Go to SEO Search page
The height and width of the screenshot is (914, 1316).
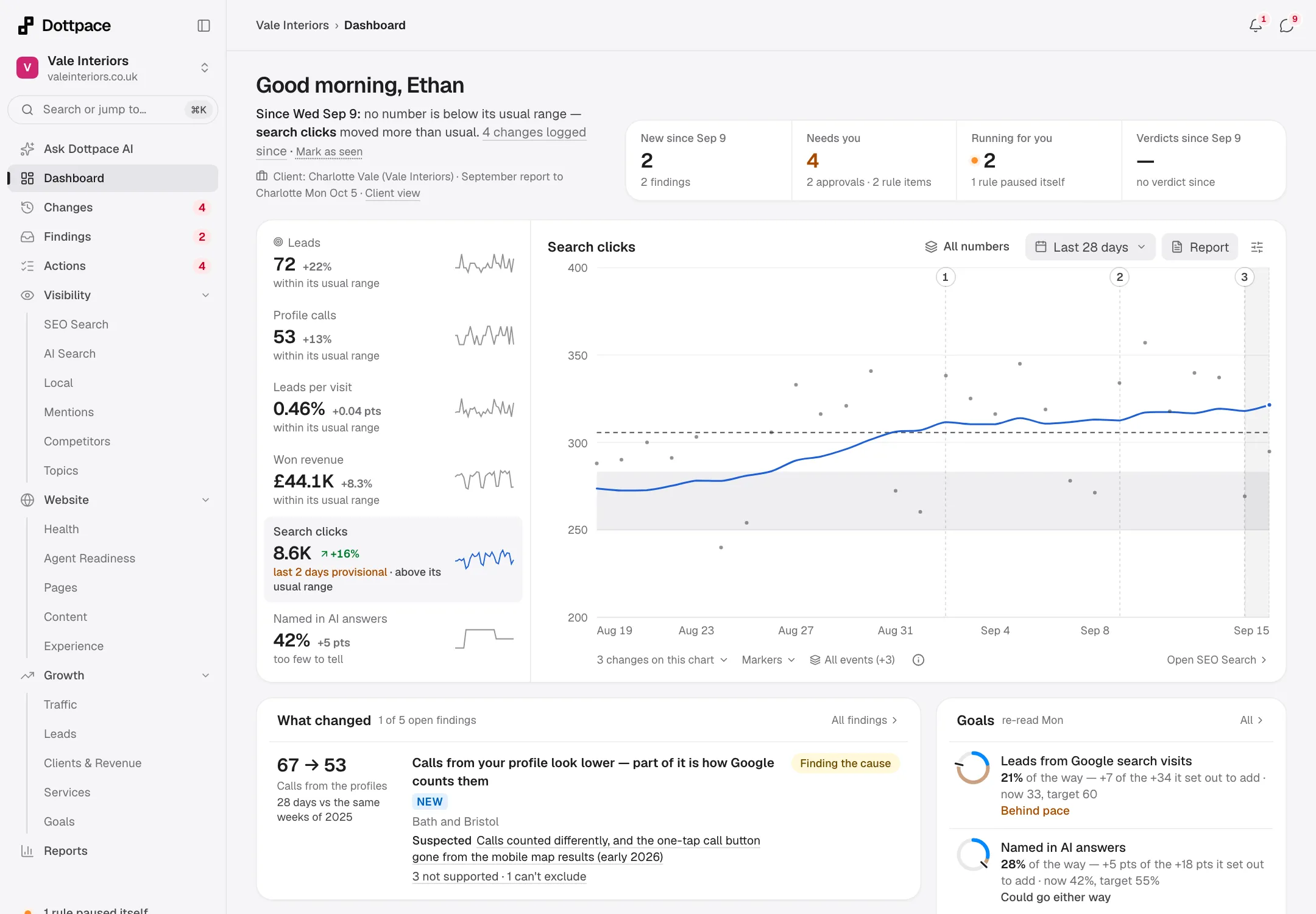(76, 325)
